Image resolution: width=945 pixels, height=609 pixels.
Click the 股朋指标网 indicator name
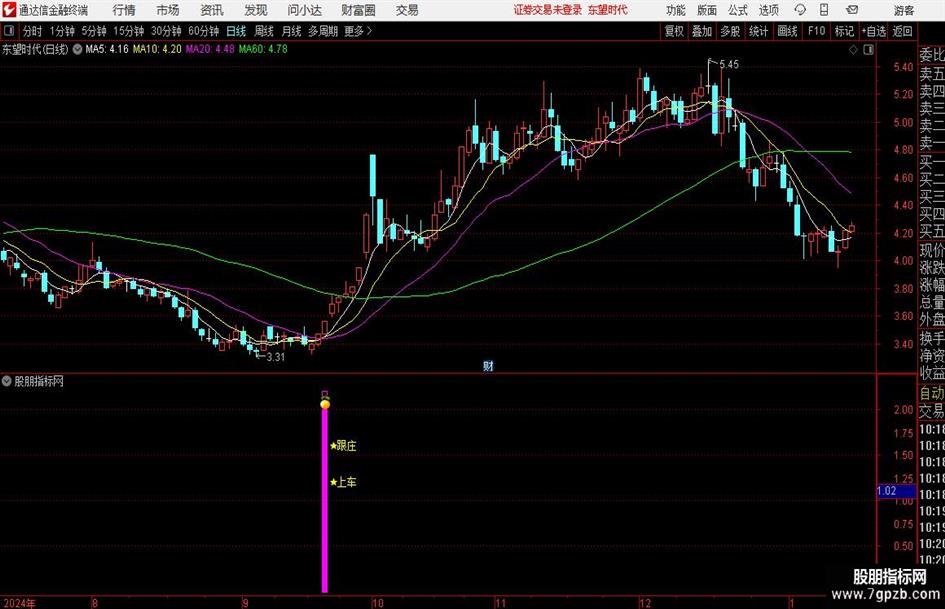[x=39, y=381]
